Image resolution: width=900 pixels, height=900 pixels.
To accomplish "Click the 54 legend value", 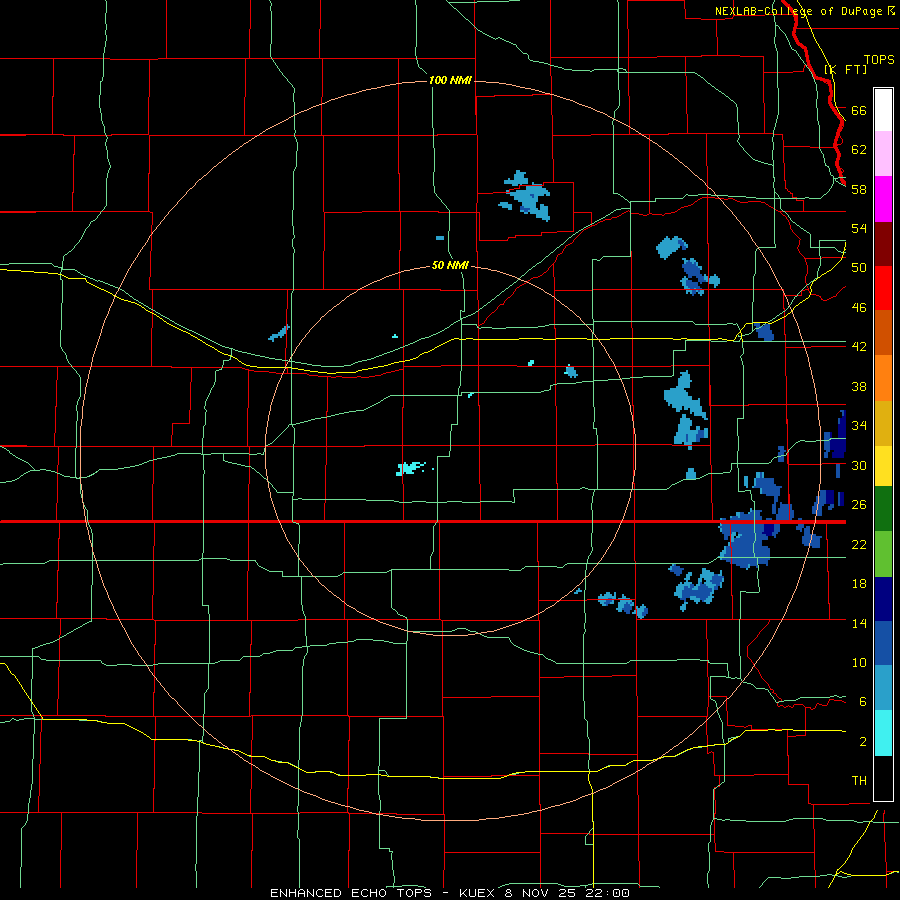I will pos(859,228).
